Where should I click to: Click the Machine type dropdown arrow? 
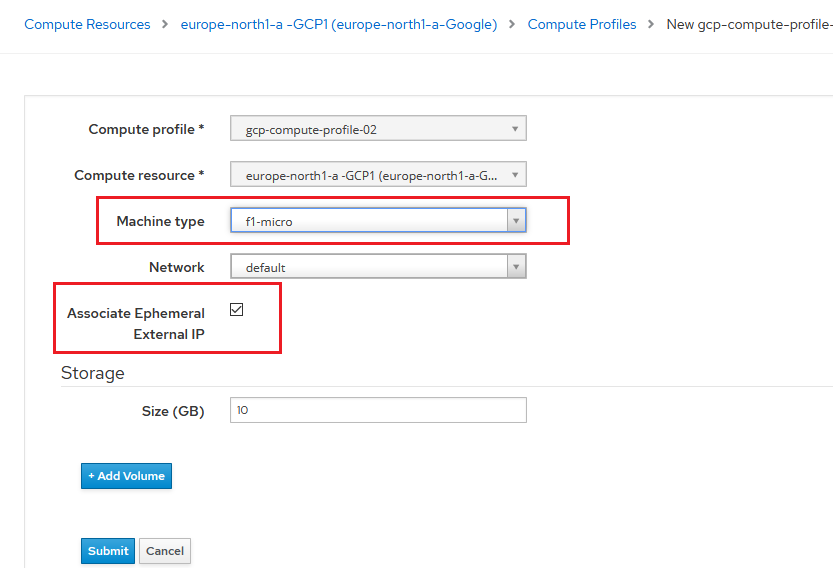(x=516, y=222)
